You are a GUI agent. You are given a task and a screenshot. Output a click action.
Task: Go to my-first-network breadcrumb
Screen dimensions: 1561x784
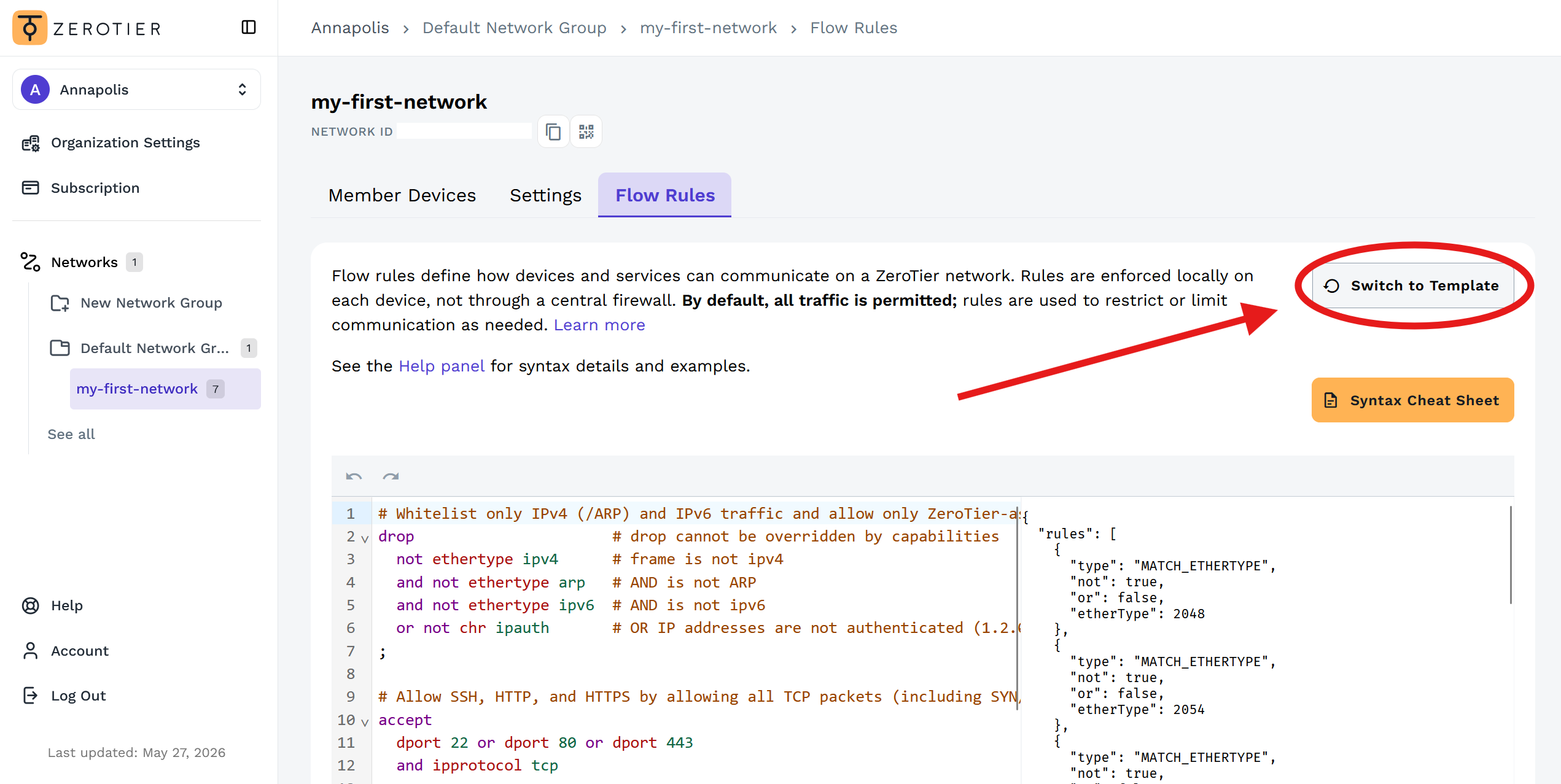coord(708,28)
